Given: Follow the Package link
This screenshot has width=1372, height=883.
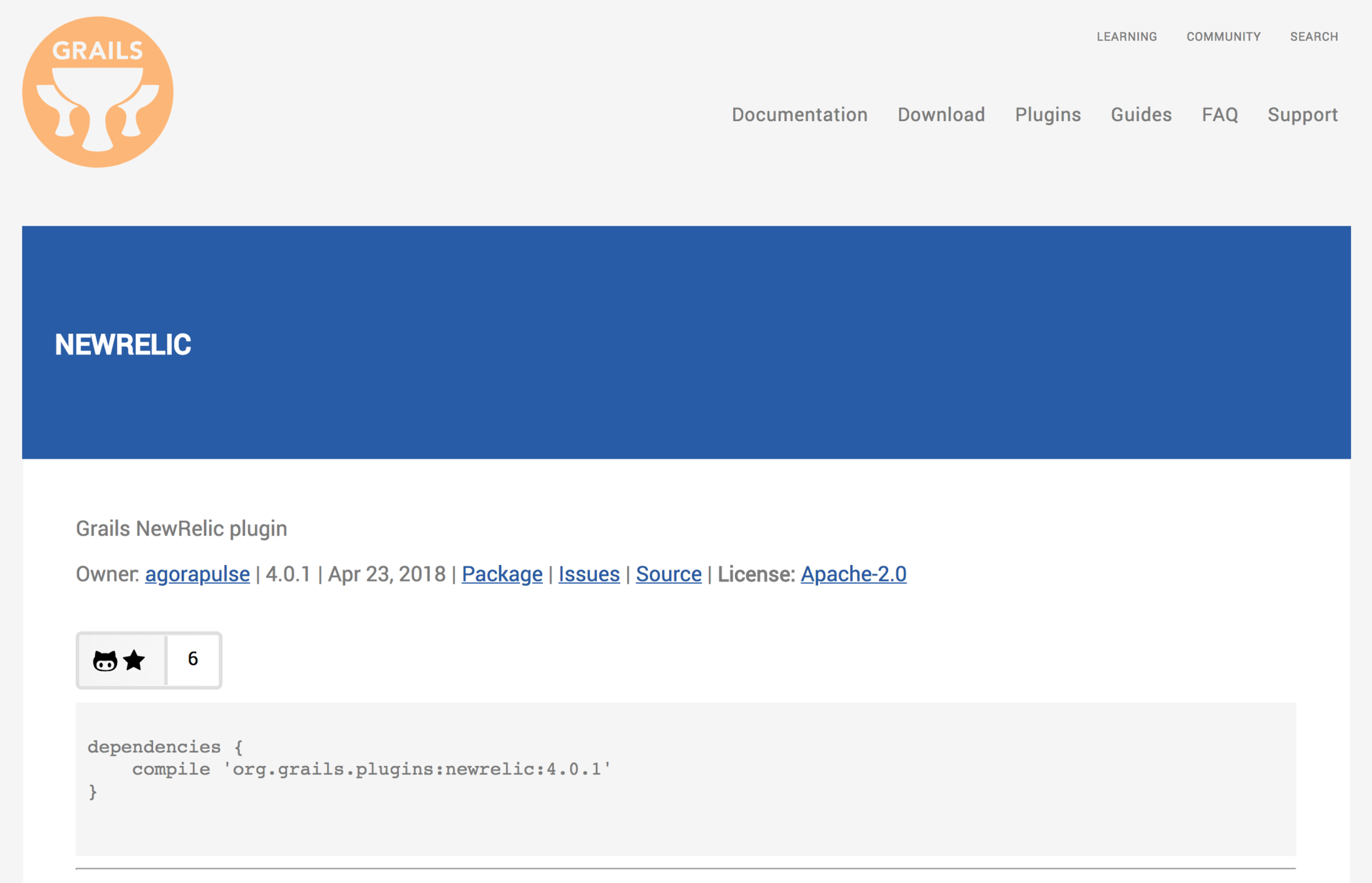Looking at the screenshot, I should coord(502,574).
